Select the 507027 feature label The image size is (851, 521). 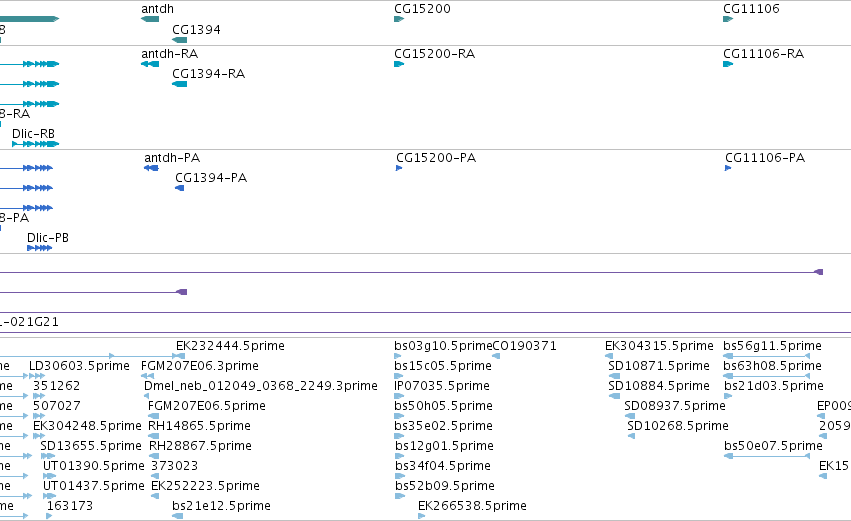(56, 406)
